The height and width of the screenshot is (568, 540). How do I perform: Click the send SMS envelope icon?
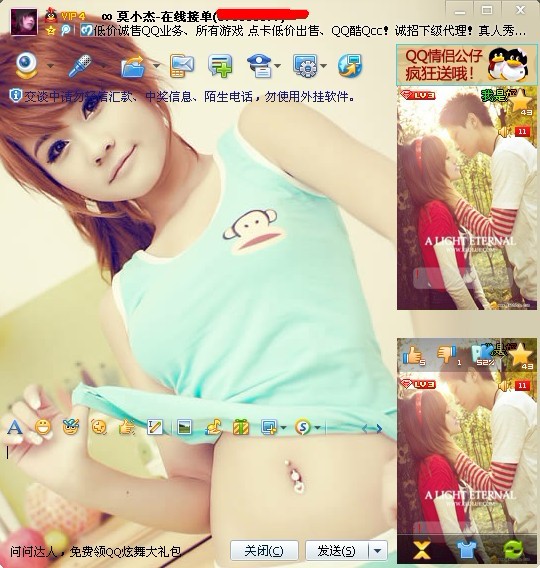pyautogui.click(x=182, y=66)
